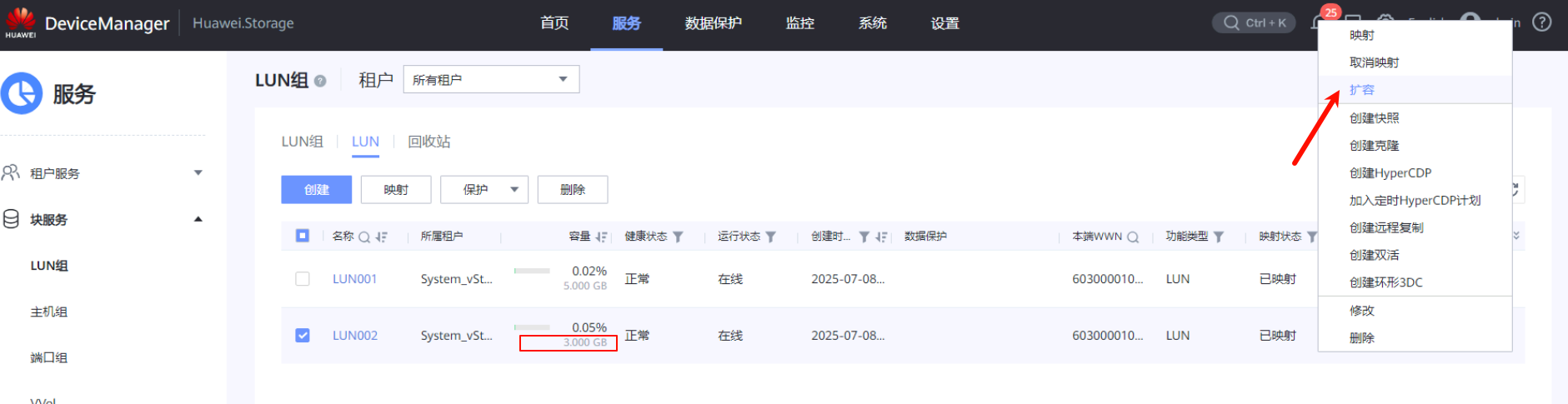Image resolution: width=1568 pixels, height=404 pixels.
Task: Click the search icon in 名称 column header
Action: click(x=364, y=237)
